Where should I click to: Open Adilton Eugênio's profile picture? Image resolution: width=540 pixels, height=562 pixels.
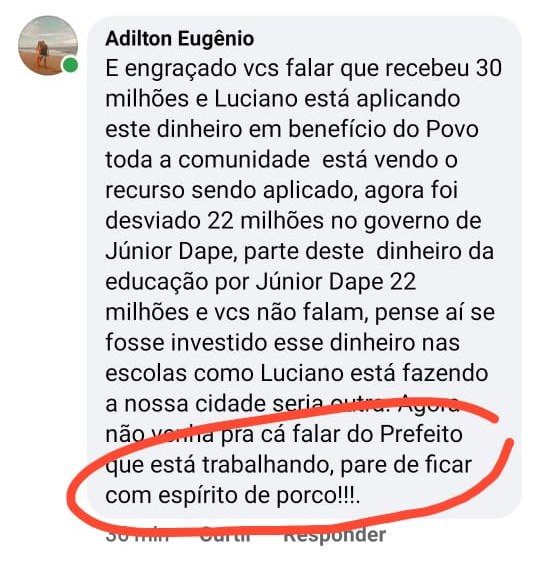(48, 45)
